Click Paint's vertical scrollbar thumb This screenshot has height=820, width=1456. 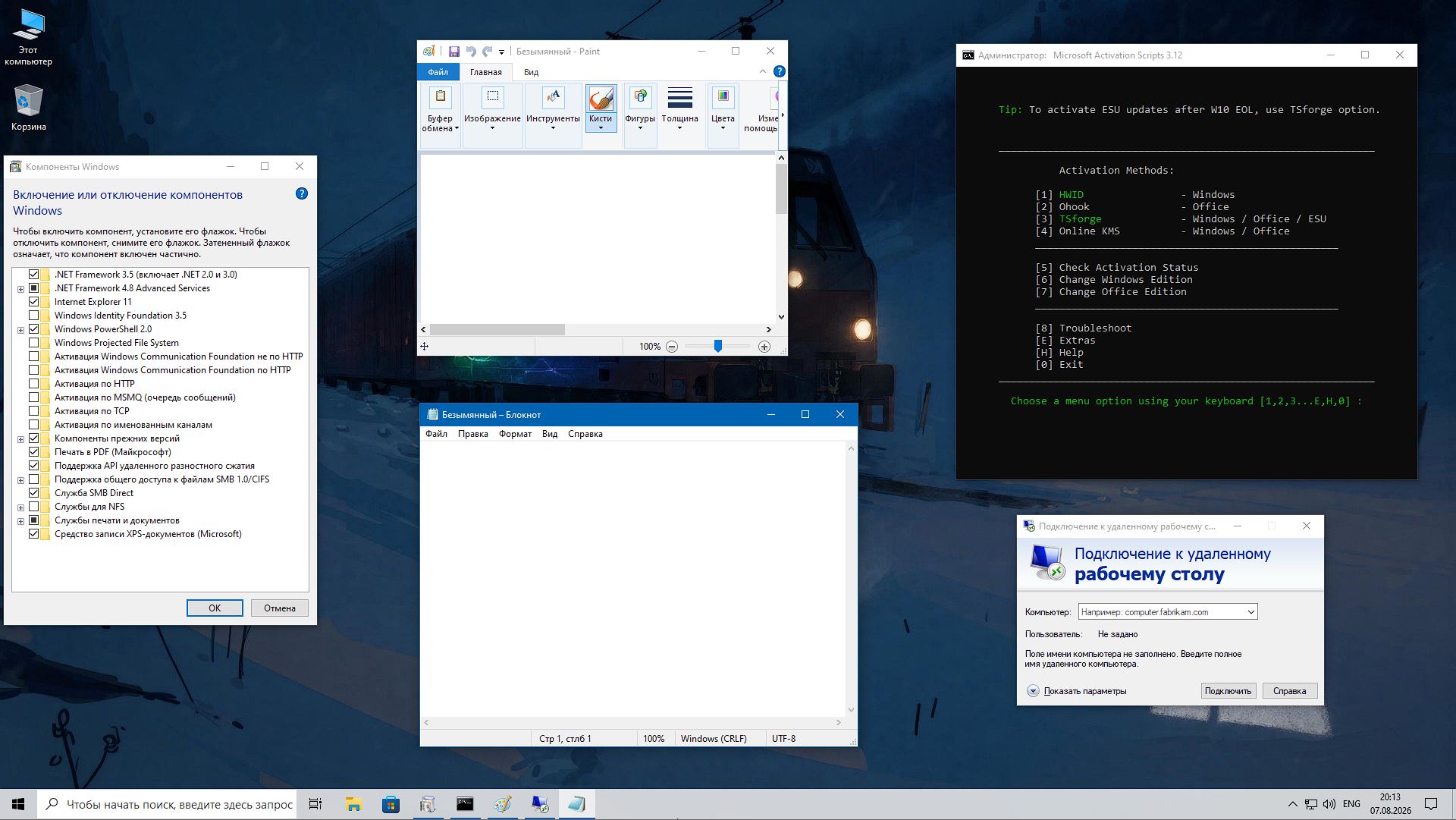click(781, 188)
